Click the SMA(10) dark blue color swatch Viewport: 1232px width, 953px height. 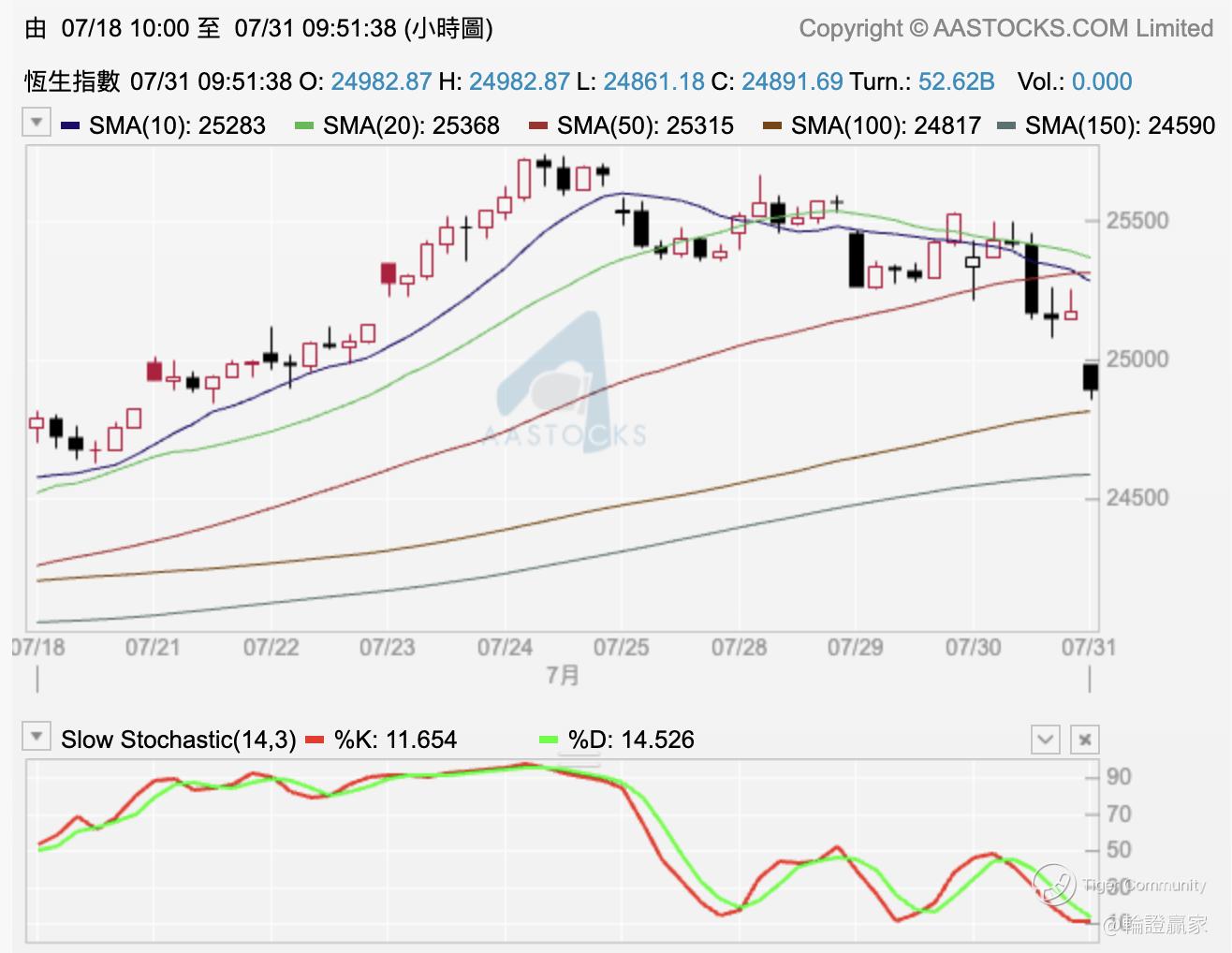[x=69, y=125]
